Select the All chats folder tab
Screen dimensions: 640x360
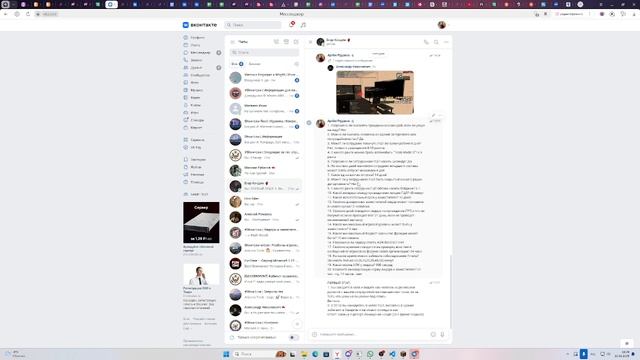pos(237,64)
